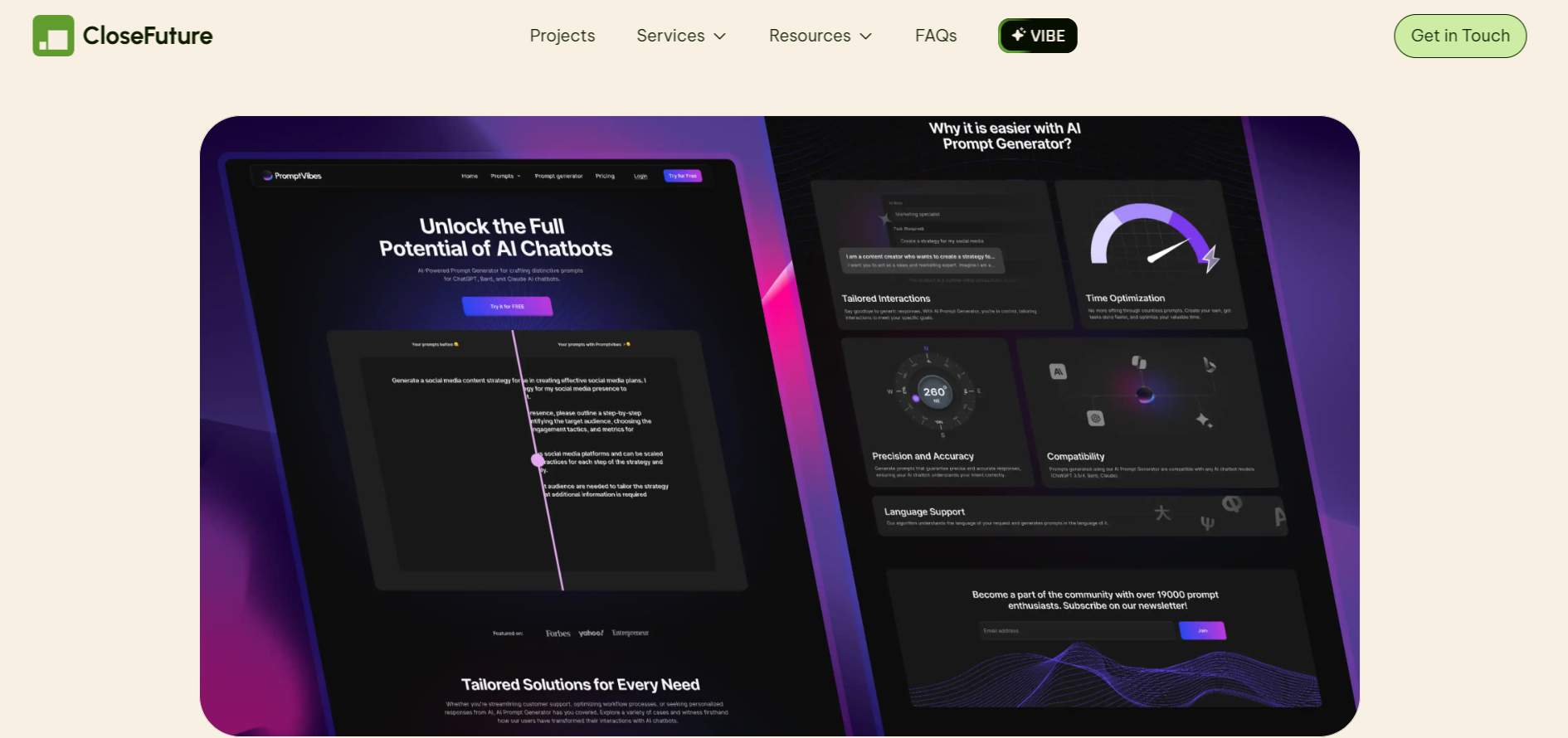Viewport: 1568px width, 738px height.
Task: Click the sparkle icon in VIBE button
Action: click(x=1019, y=36)
